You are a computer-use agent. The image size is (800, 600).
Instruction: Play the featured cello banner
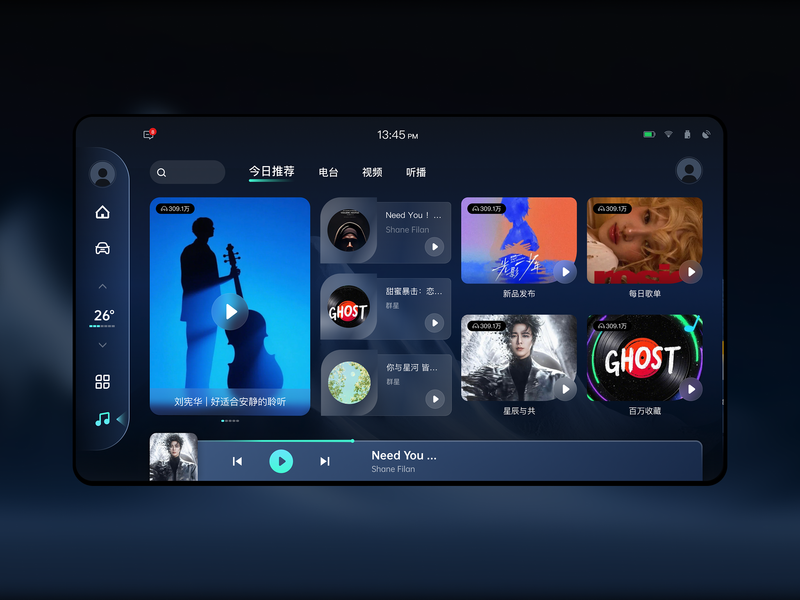pyautogui.click(x=230, y=311)
